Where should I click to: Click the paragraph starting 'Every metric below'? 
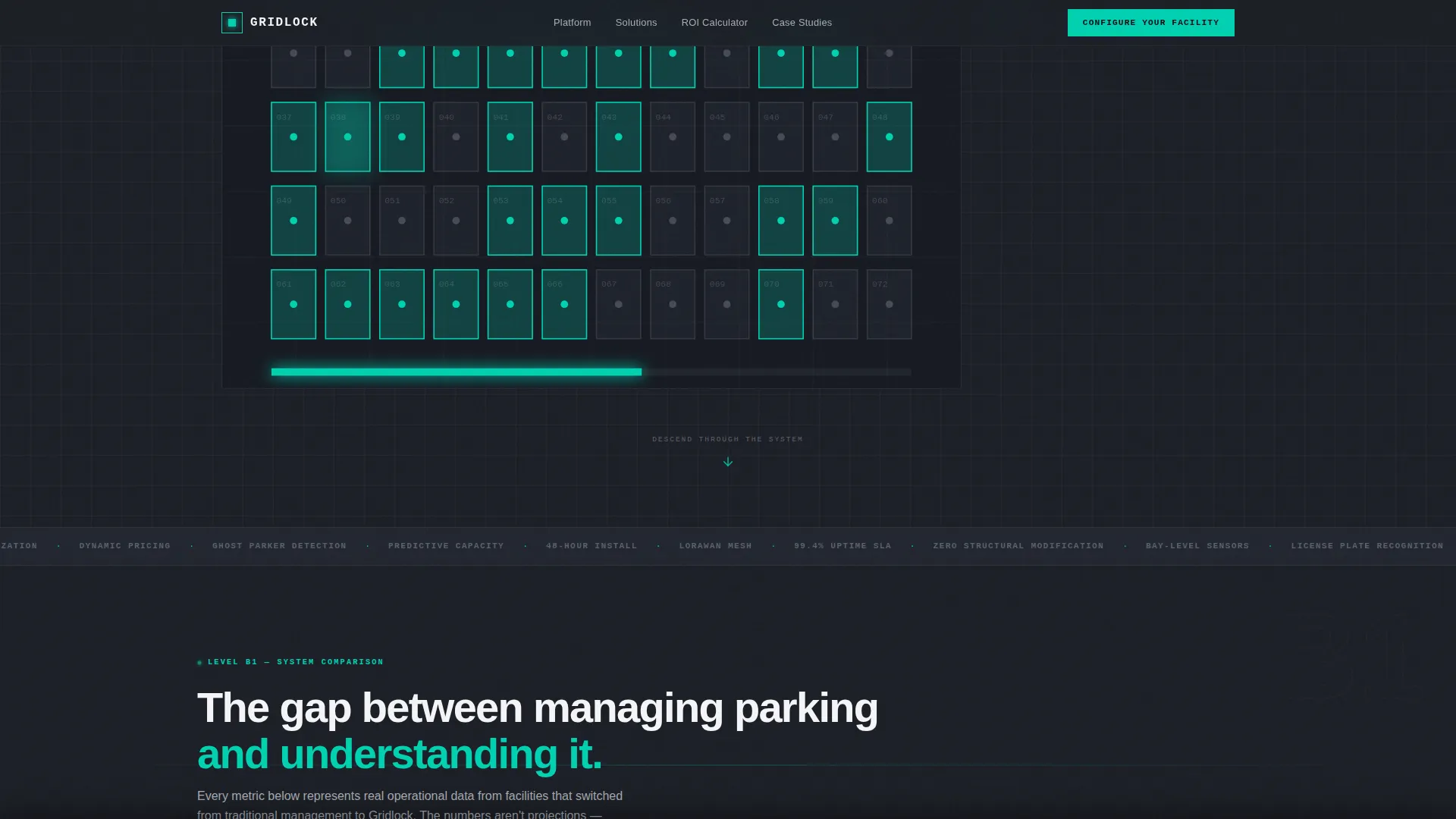pos(409,805)
